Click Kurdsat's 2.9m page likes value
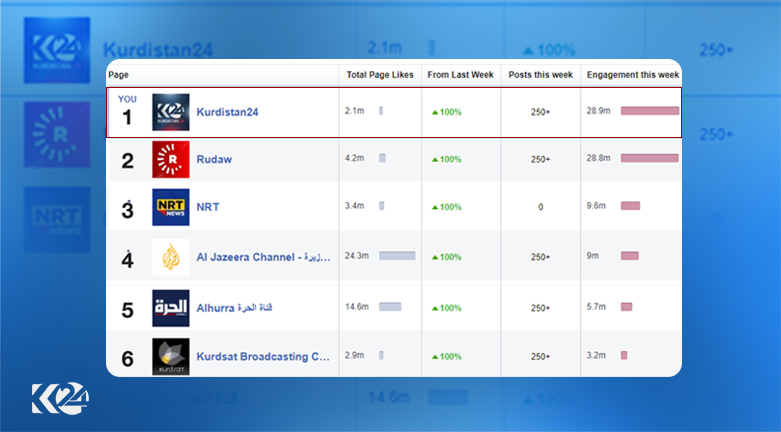781x432 pixels. 354,355
